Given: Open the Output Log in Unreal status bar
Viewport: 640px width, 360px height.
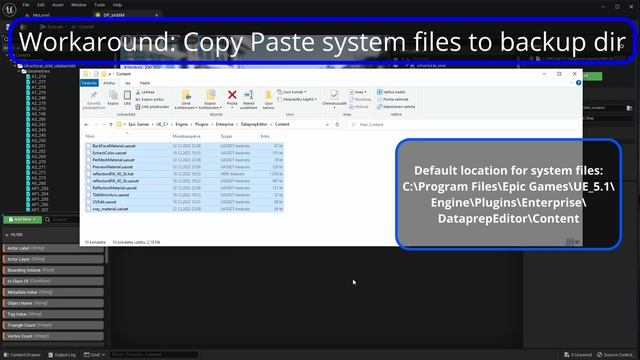Looking at the screenshot, I should [x=62, y=355].
